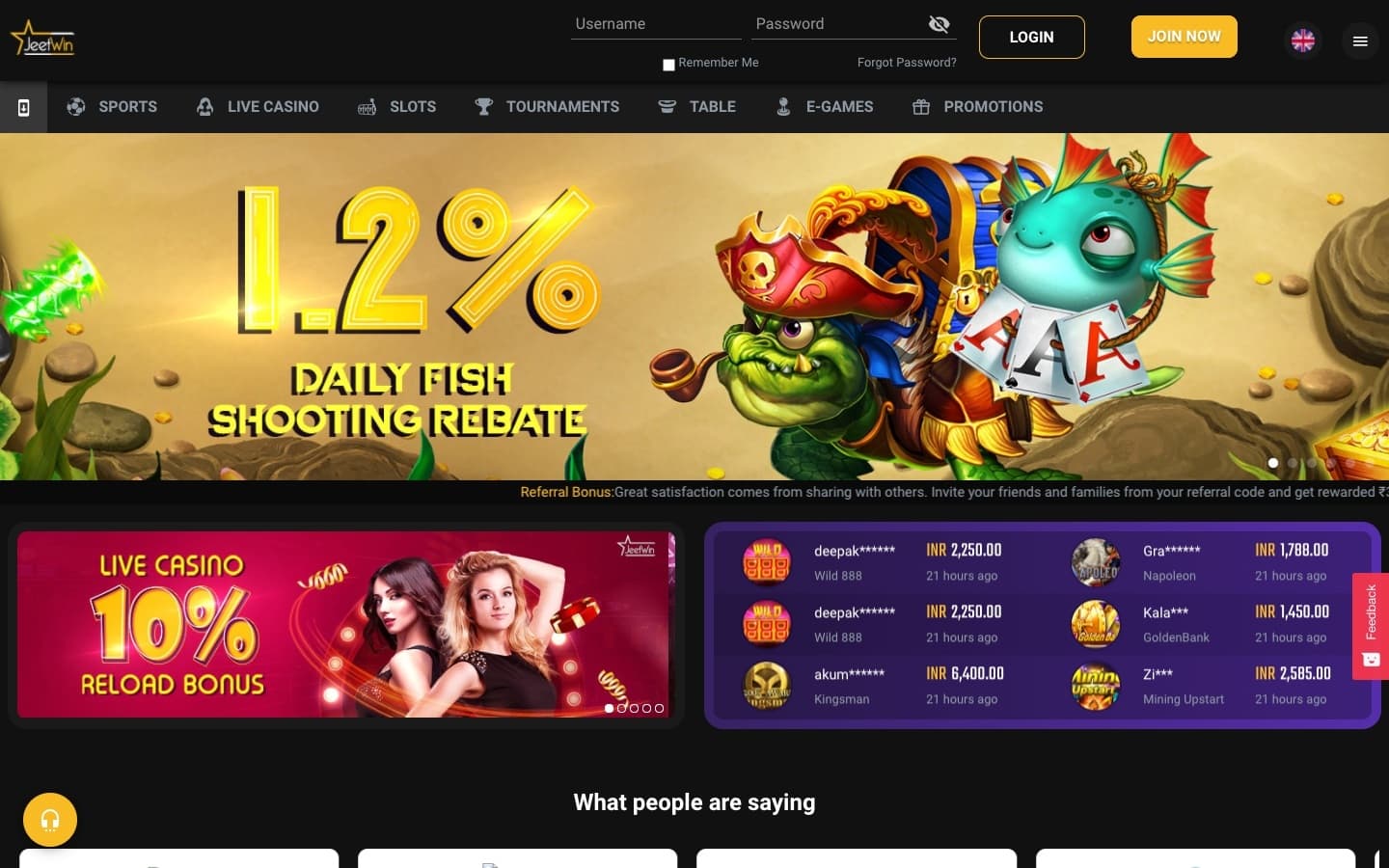Viewport: 1389px width, 868px height.
Task: Go to Live Casino section
Action: click(258, 107)
